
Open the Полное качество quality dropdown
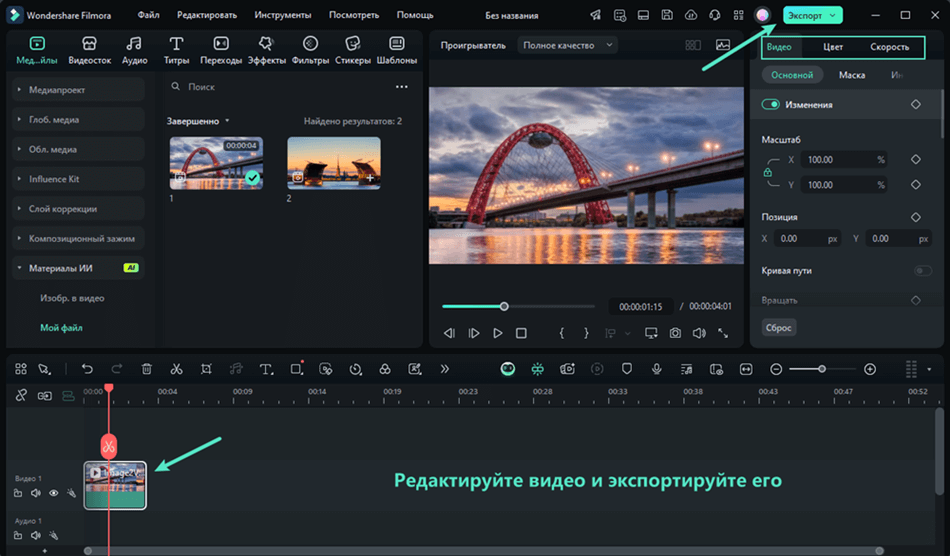click(x=567, y=45)
